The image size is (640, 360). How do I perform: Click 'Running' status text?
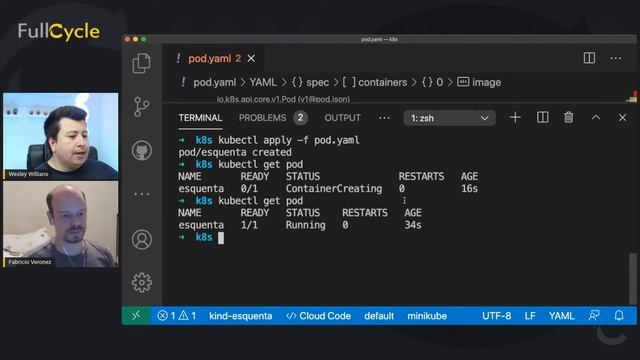point(305,225)
